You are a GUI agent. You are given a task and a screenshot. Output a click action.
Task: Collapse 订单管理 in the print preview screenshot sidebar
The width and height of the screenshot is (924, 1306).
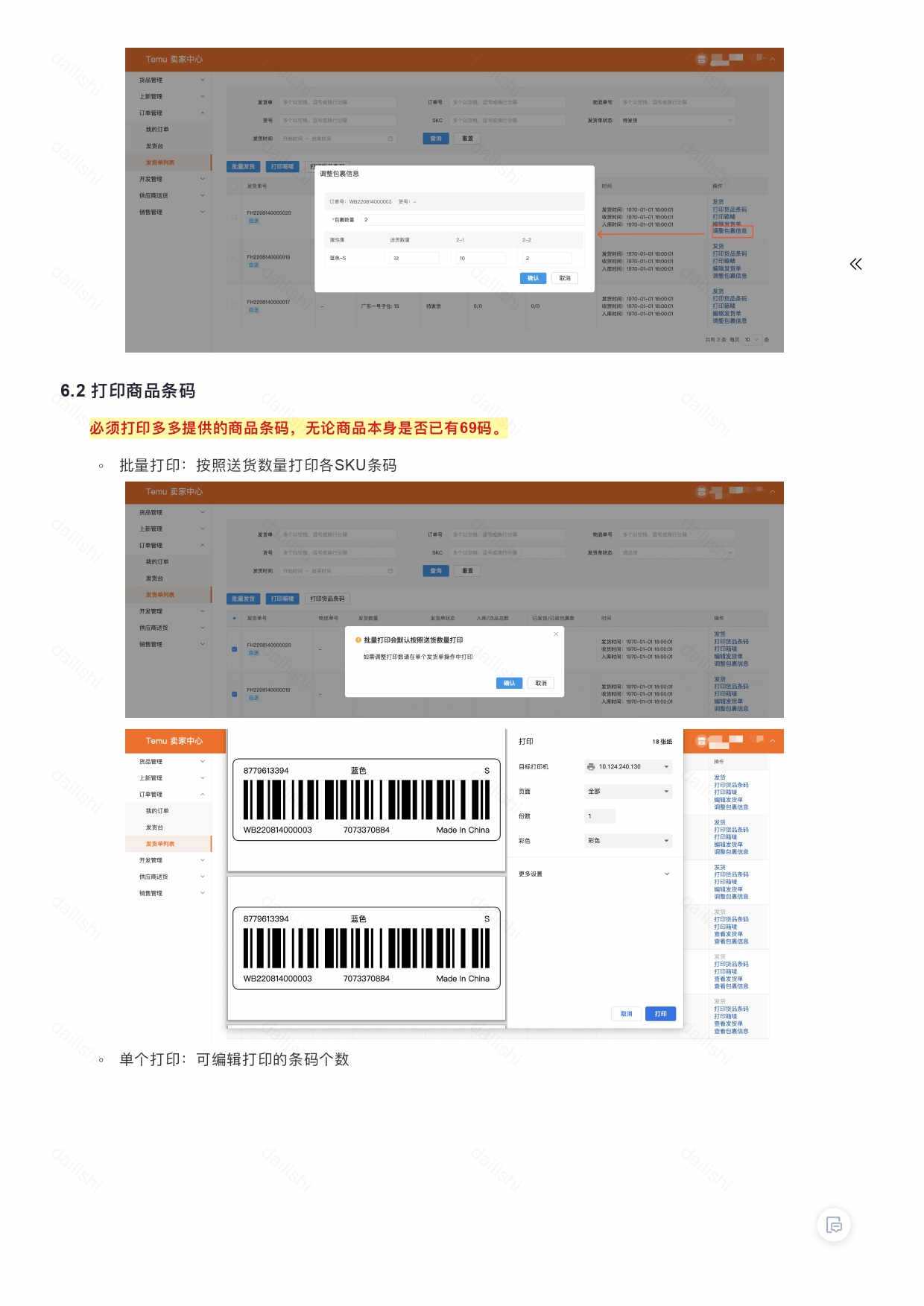tap(171, 795)
